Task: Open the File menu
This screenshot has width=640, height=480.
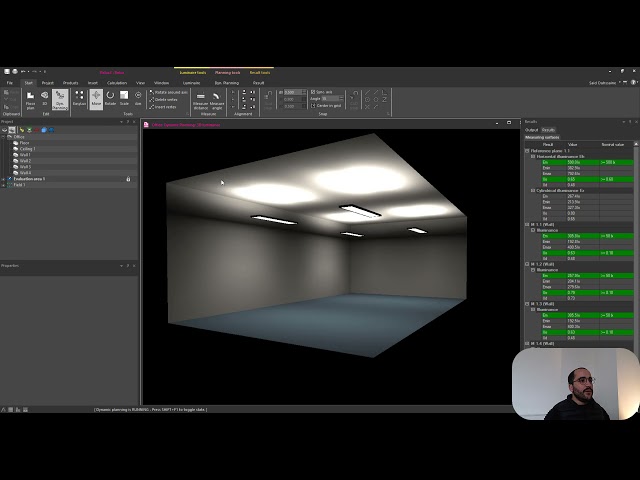Action: point(9,83)
